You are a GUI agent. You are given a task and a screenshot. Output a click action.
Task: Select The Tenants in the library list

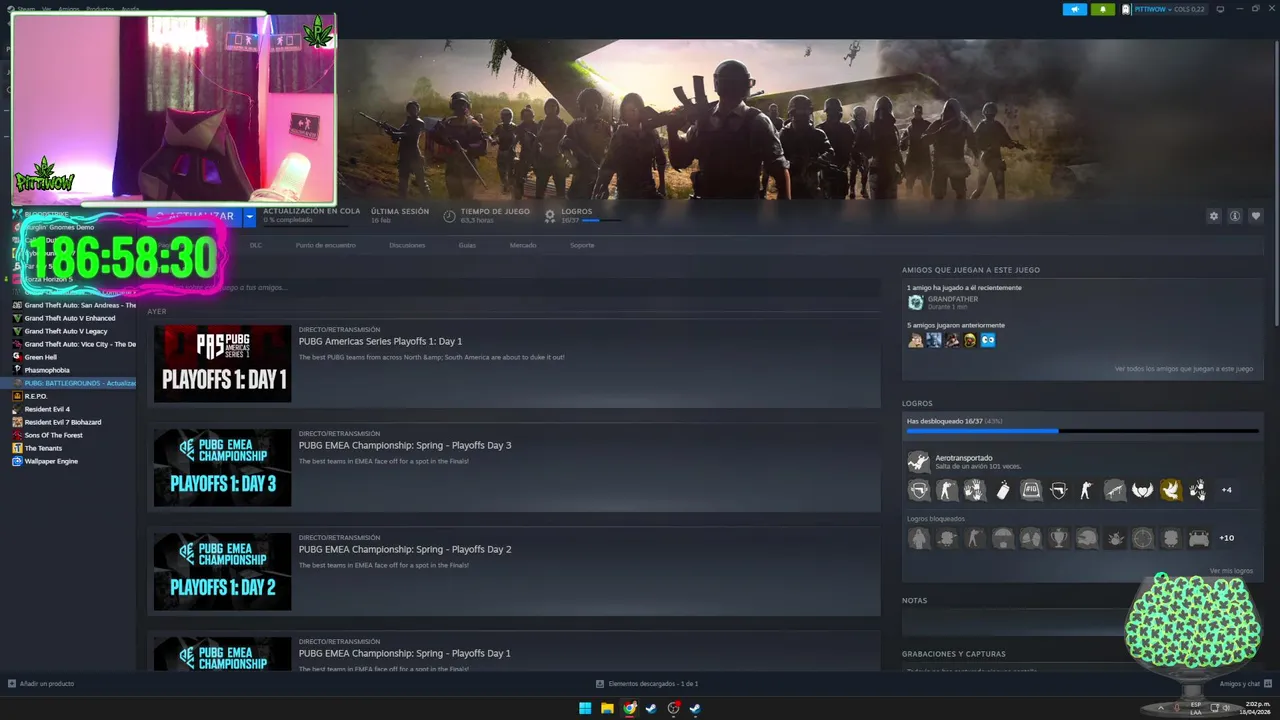(43, 448)
